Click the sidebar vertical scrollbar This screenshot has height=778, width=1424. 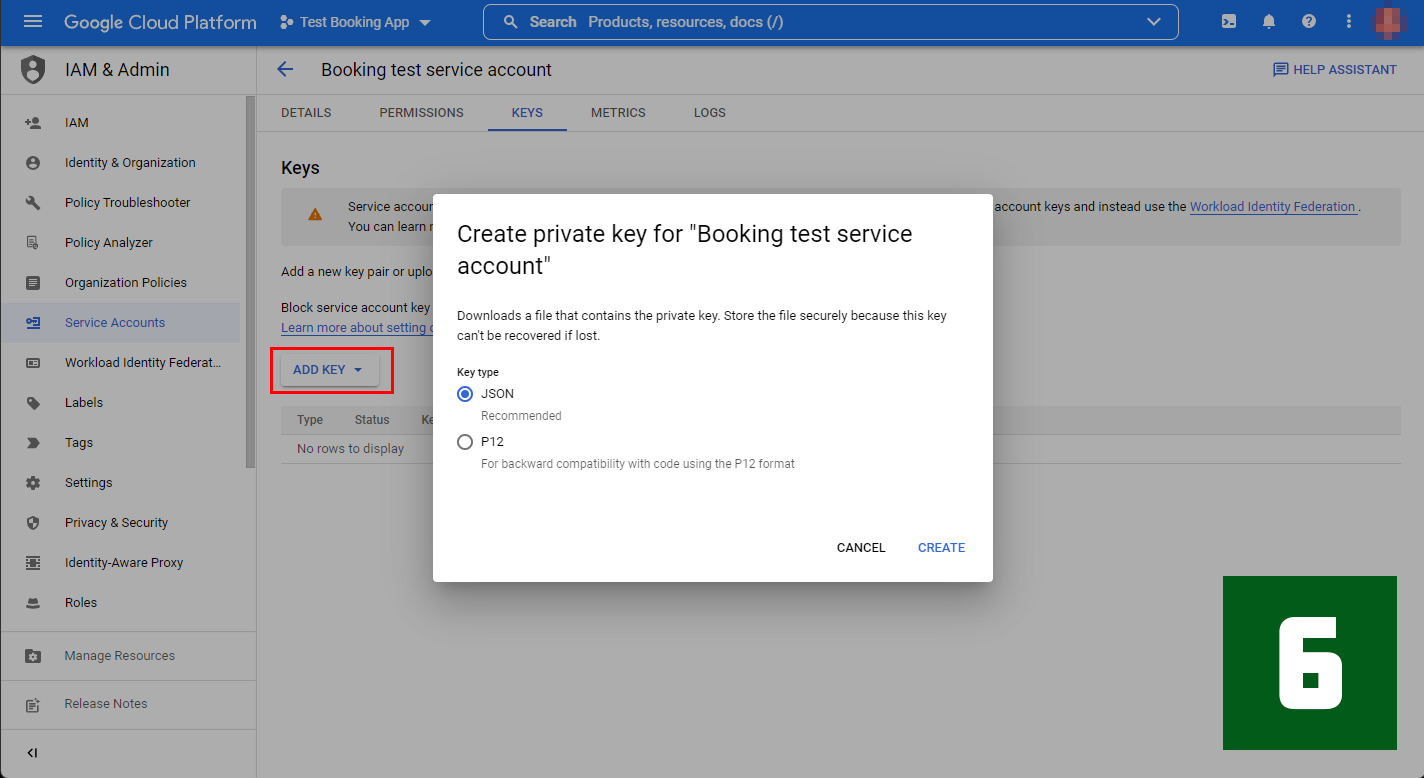pos(250,282)
